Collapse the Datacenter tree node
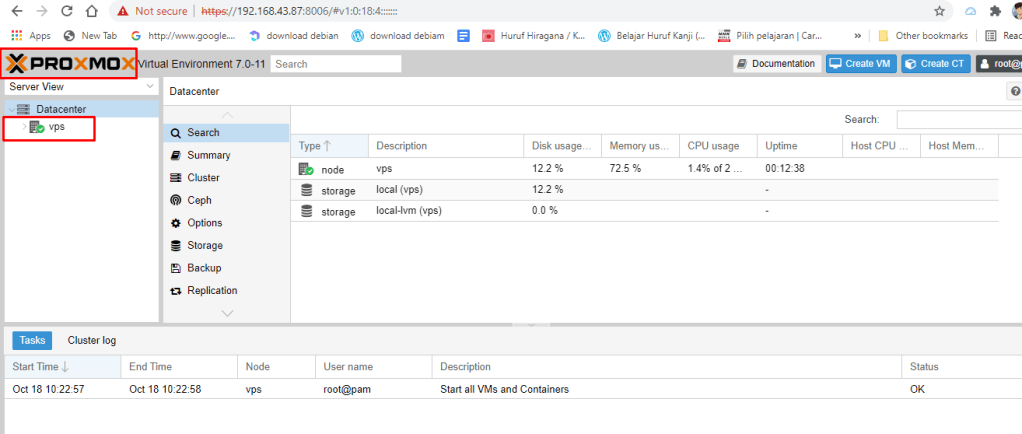Viewport: 1022px width, 434px height. (x=10, y=108)
